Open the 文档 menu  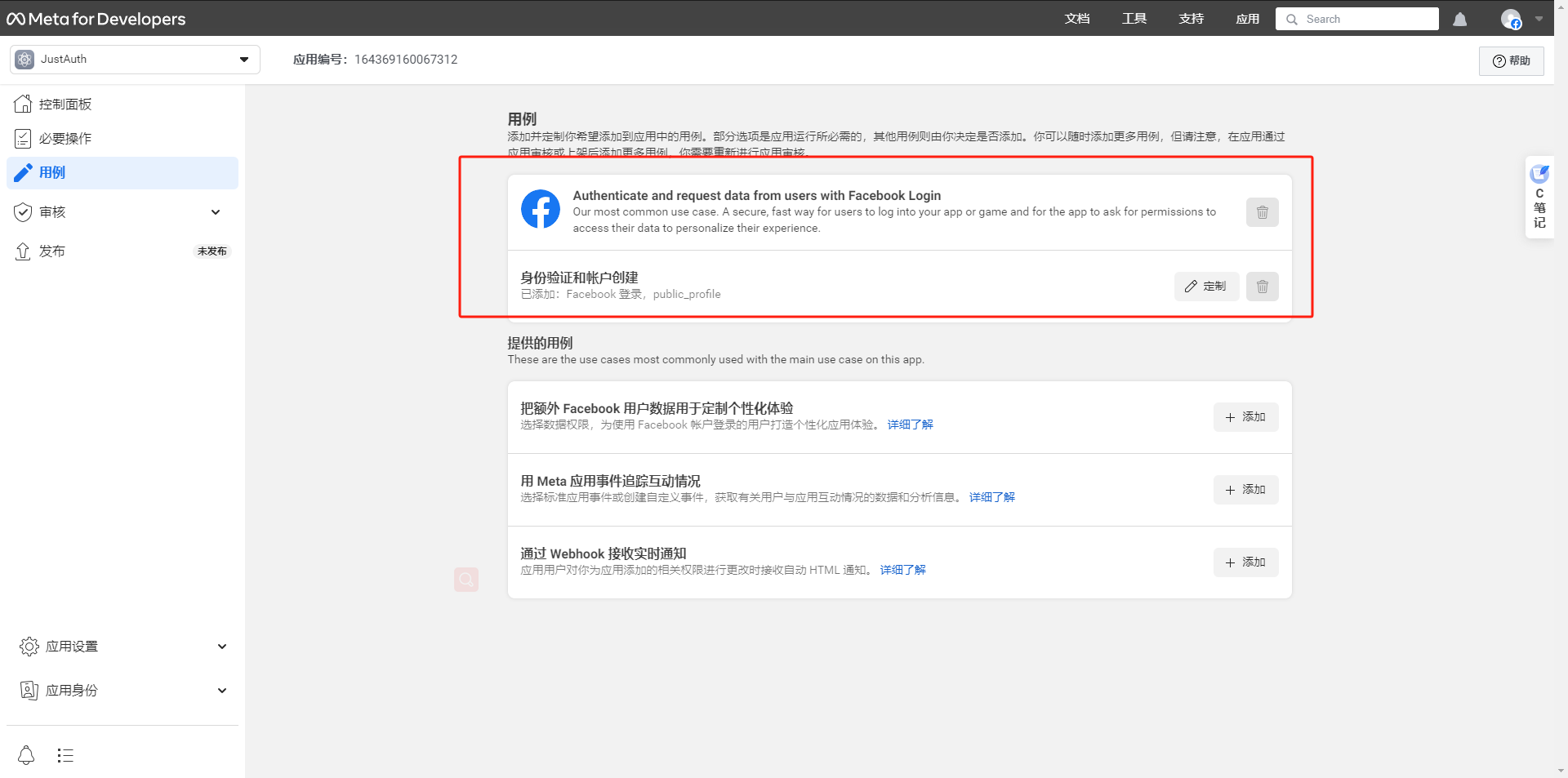coord(1077,19)
